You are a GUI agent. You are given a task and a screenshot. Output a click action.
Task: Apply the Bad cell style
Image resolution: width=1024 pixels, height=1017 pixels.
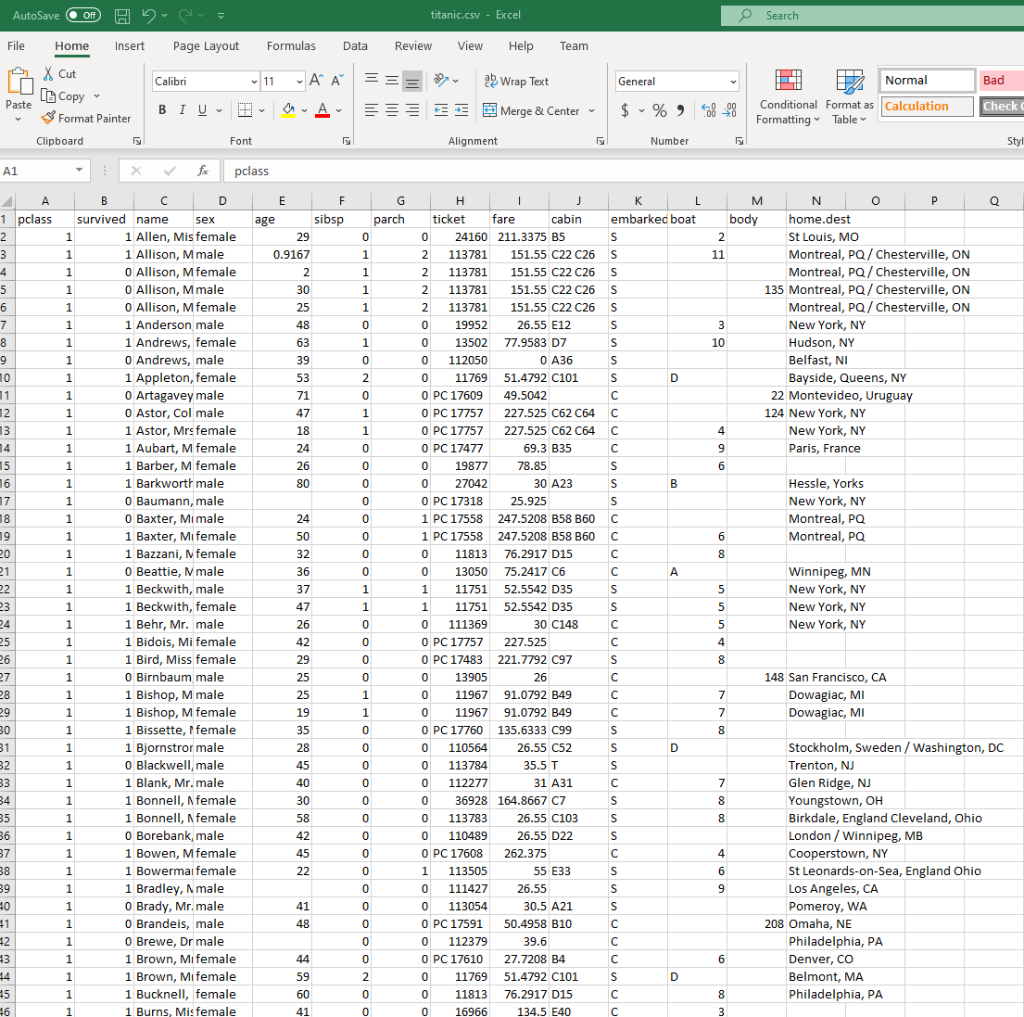1006,80
